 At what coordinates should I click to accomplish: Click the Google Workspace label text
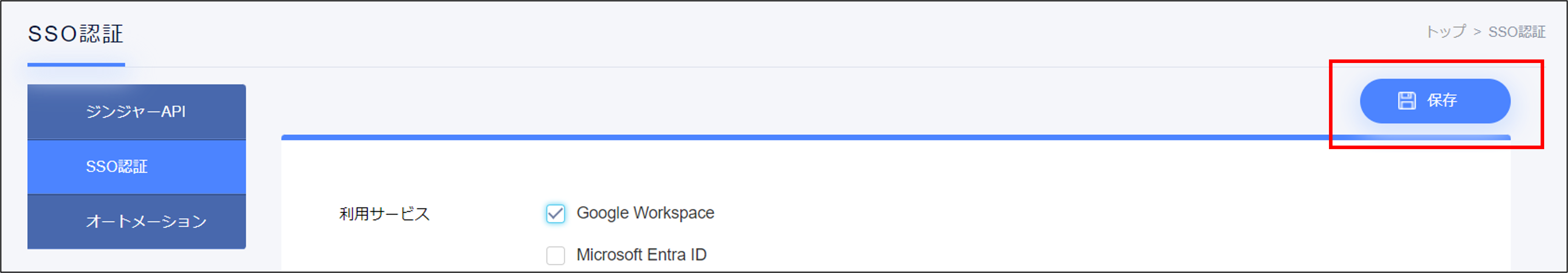click(x=645, y=213)
